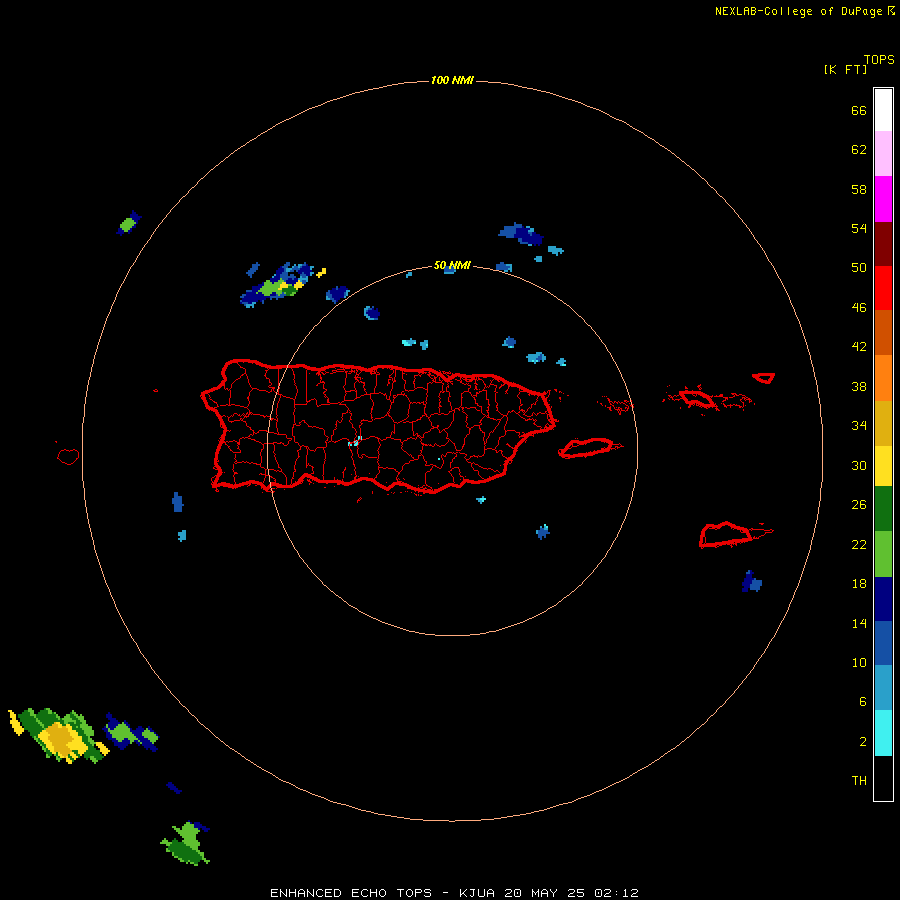Click the "38" legend value
This screenshot has width=900, height=900.
click(859, 387)
